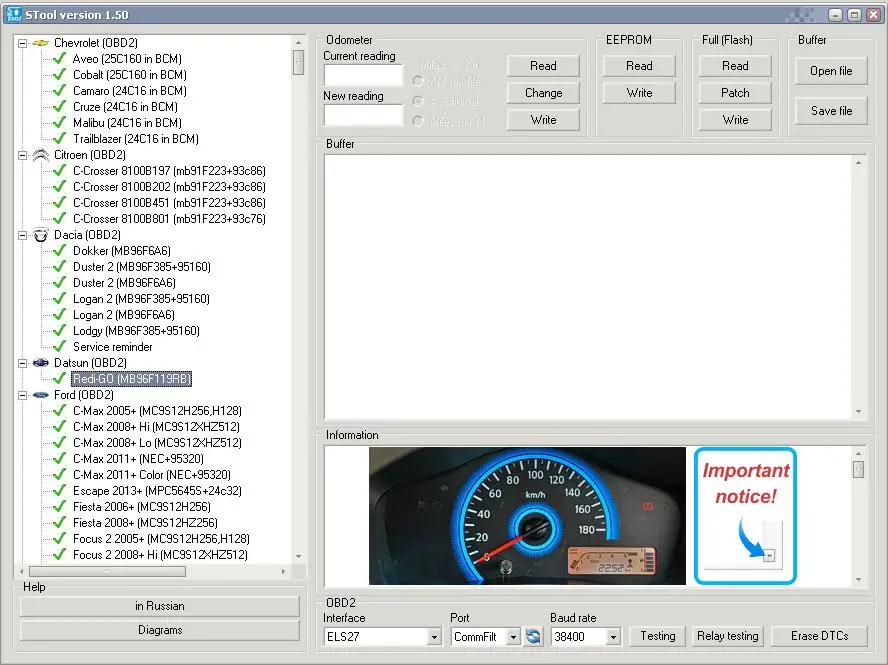Click the checkmark next to Fiesta 2006+
The height and width of the screenshot is (665, 888).
click(x=59, y=506)
